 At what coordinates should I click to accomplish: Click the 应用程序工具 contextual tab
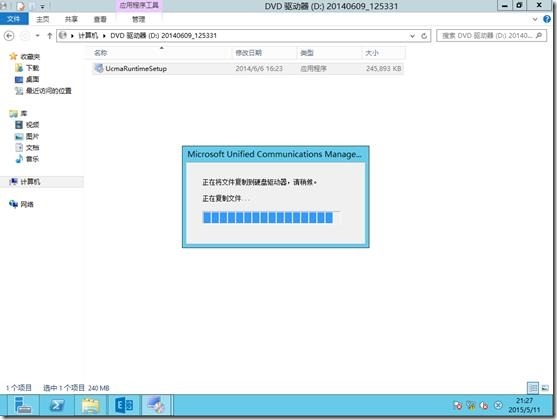139,5
